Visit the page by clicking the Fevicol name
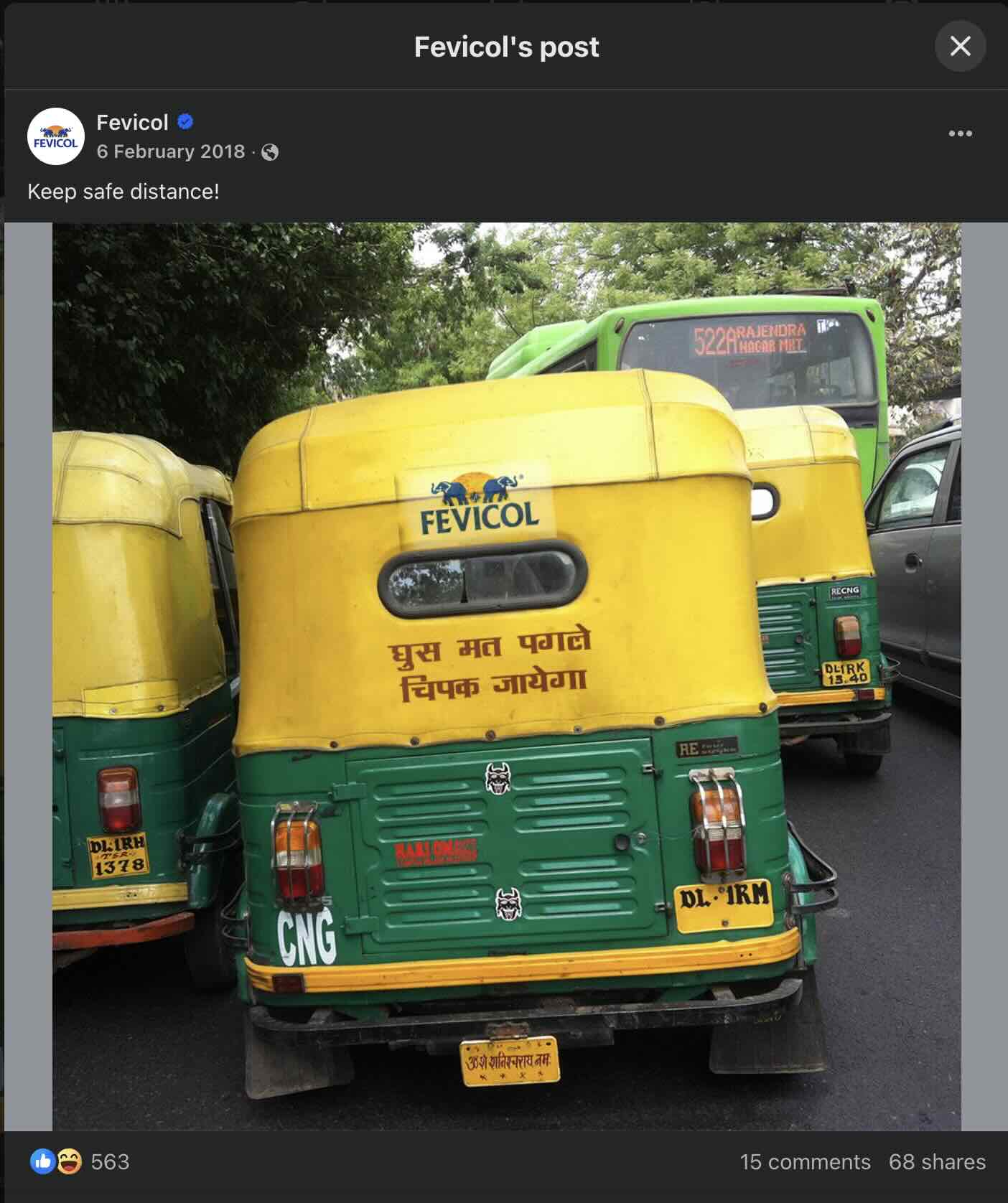 point(133,121)
